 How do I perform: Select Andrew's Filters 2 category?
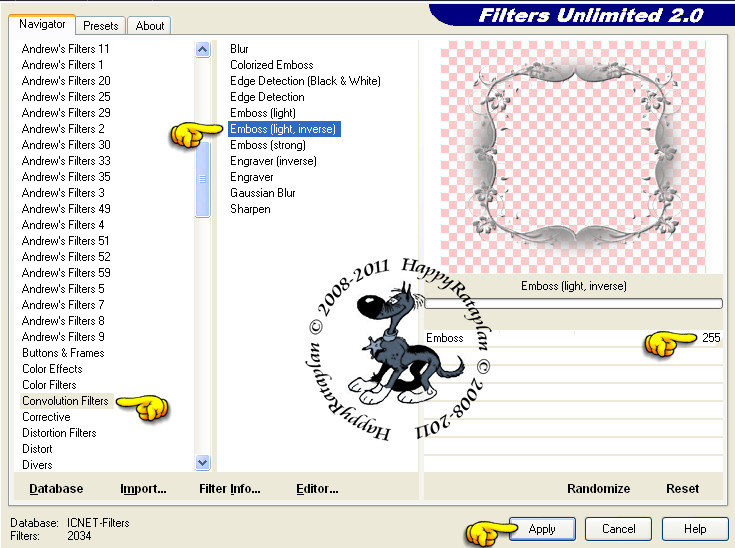tap(63, 128)
